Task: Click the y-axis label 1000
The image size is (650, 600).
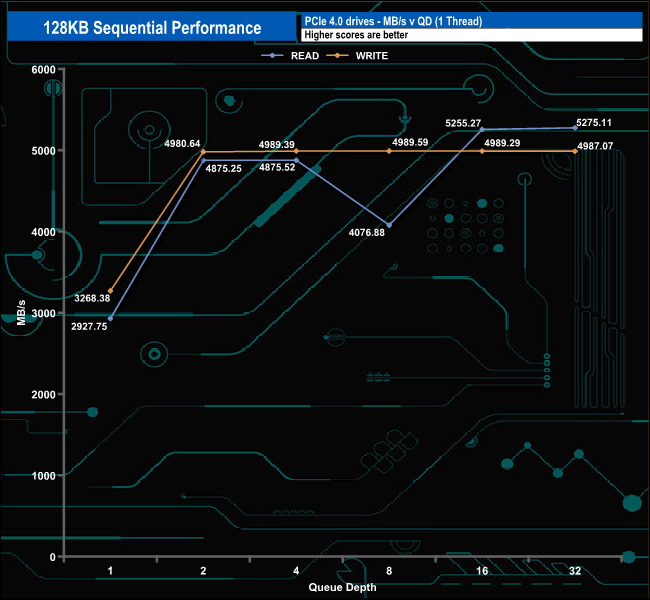Action: click(44, 476)
